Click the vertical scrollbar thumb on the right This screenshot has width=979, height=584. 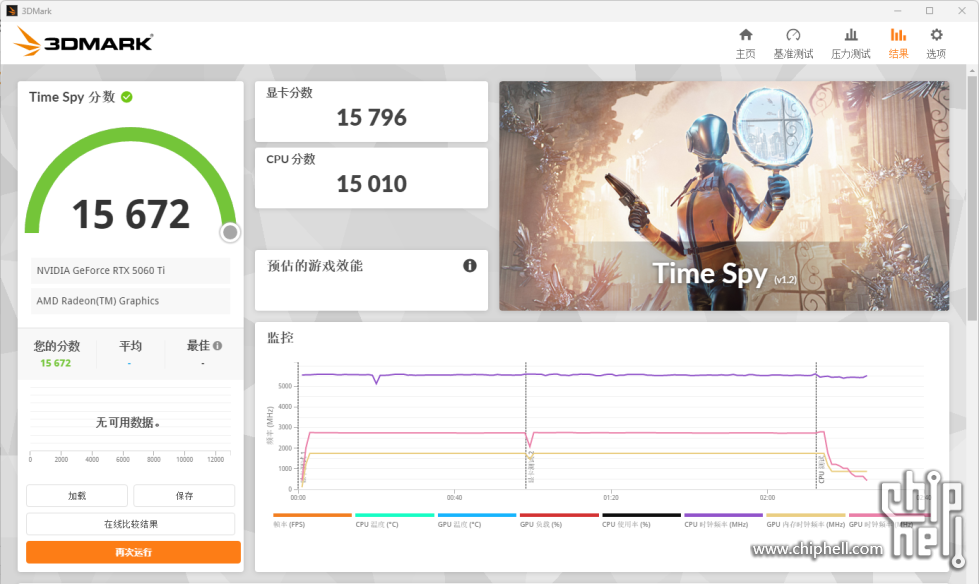[972, 199]
